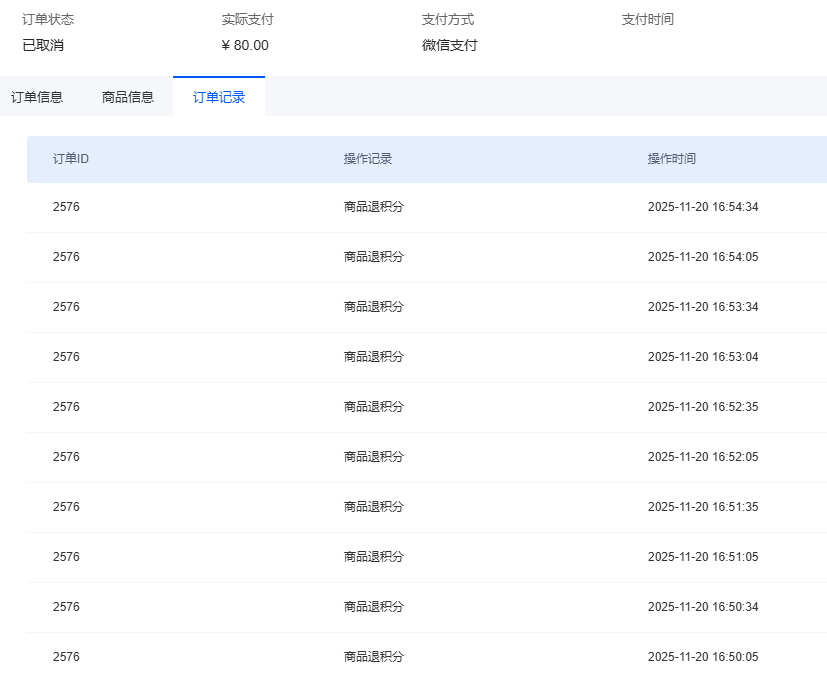Click the 订单ID column header

tap(71, 159)
